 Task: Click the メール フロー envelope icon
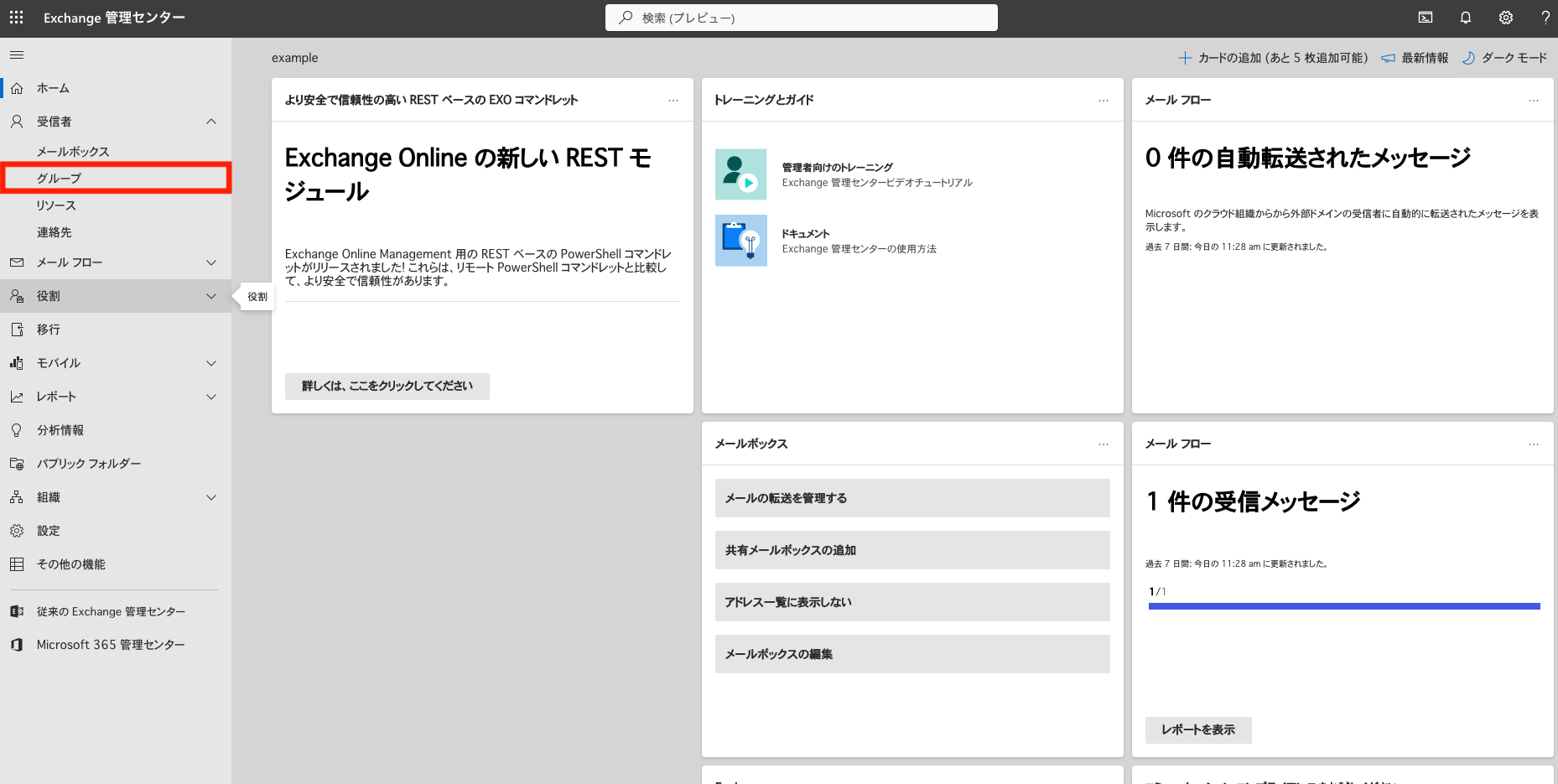click(17, 262)
